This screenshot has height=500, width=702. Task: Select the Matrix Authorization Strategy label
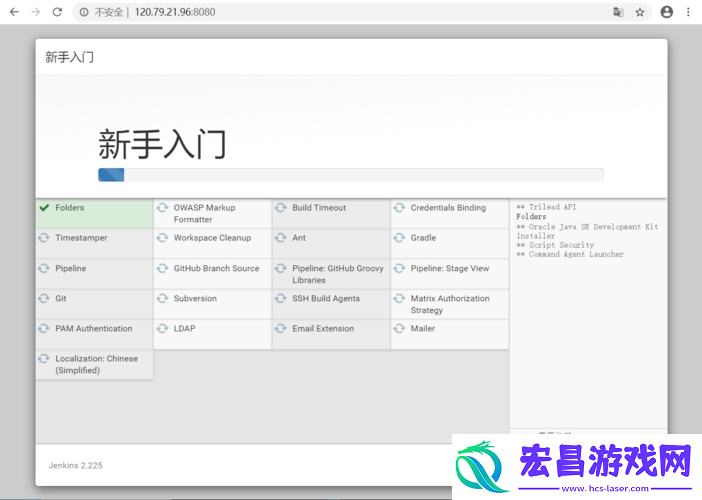[450, 304]
